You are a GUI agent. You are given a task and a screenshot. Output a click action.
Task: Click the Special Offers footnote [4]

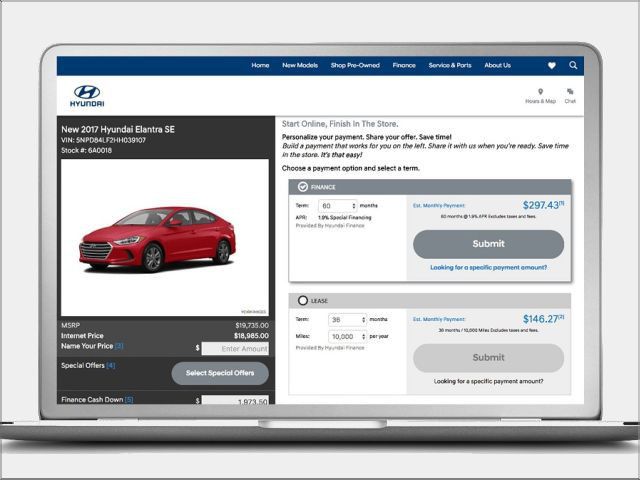tap(111, 365)
